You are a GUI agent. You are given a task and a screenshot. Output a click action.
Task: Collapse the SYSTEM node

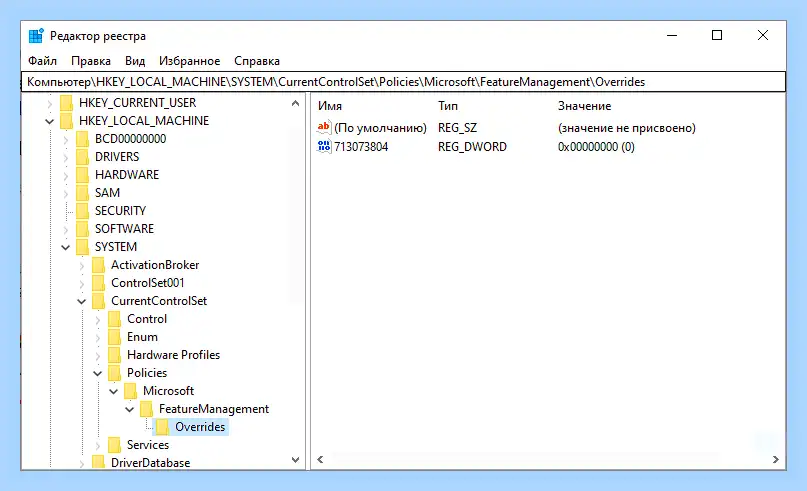click(x=65, y=248)
